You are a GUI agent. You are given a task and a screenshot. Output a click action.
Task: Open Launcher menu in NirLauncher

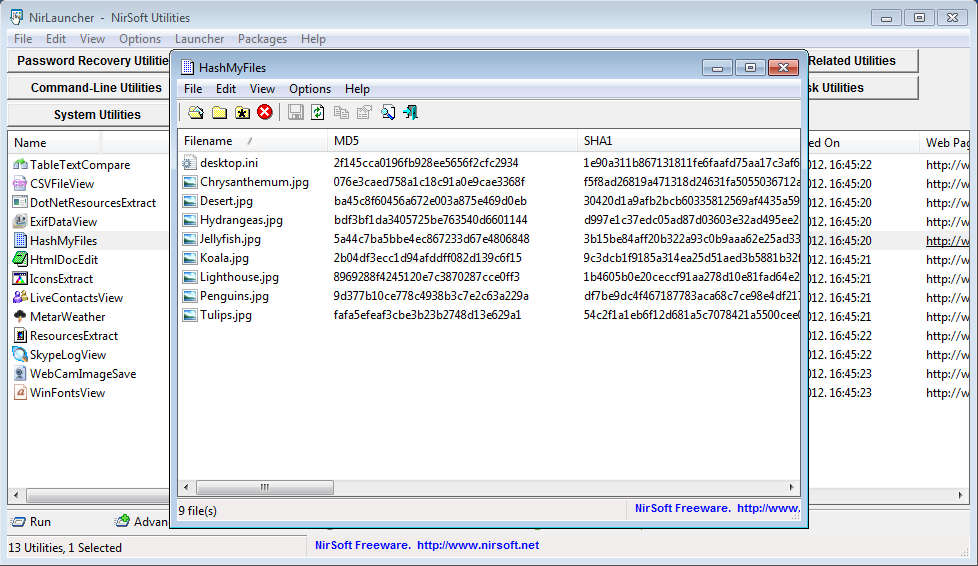pos(199,39)
